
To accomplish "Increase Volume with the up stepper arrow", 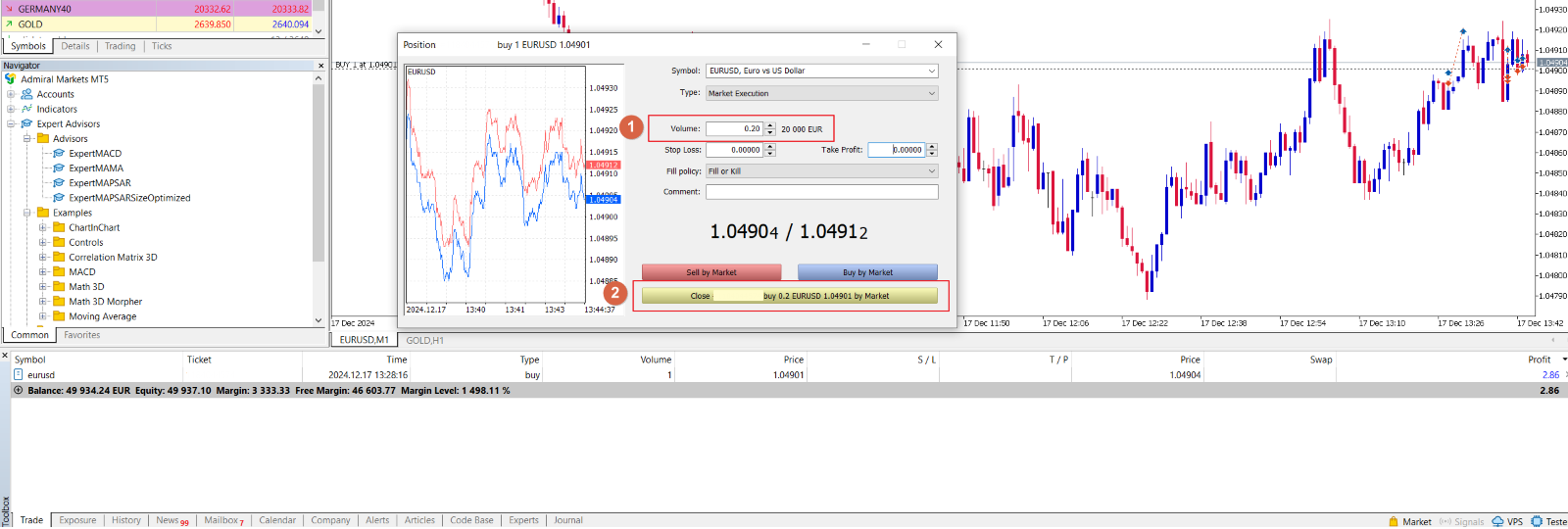I will pos(770,125).
